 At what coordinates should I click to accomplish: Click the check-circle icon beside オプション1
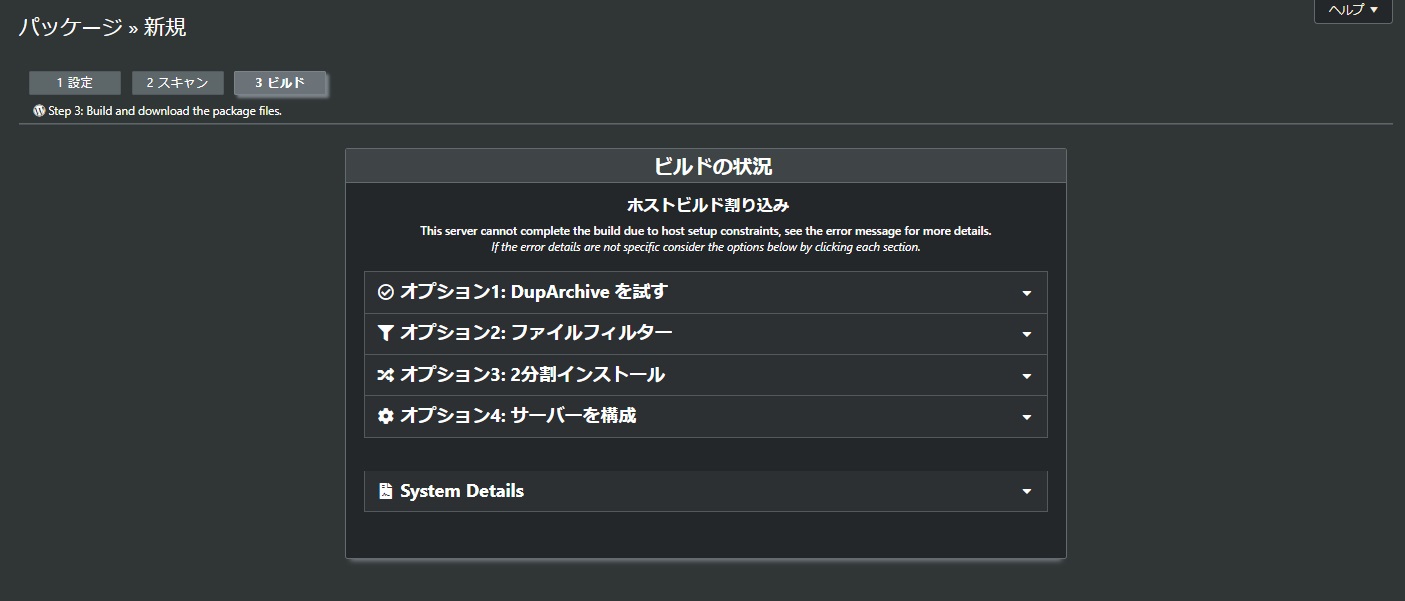point(386,292)
